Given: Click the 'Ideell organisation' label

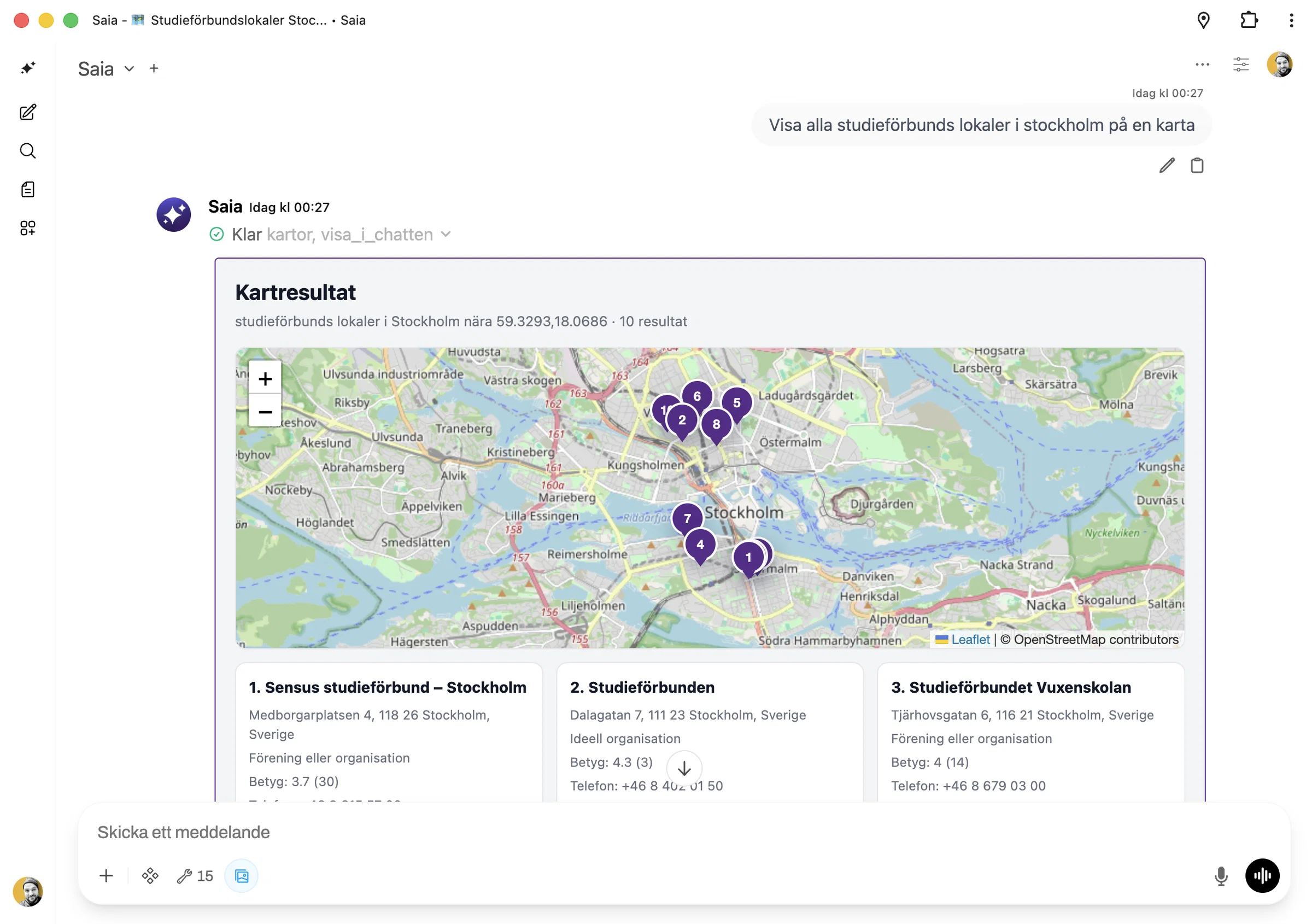Looking at the screenshot, I should point(625,739).
